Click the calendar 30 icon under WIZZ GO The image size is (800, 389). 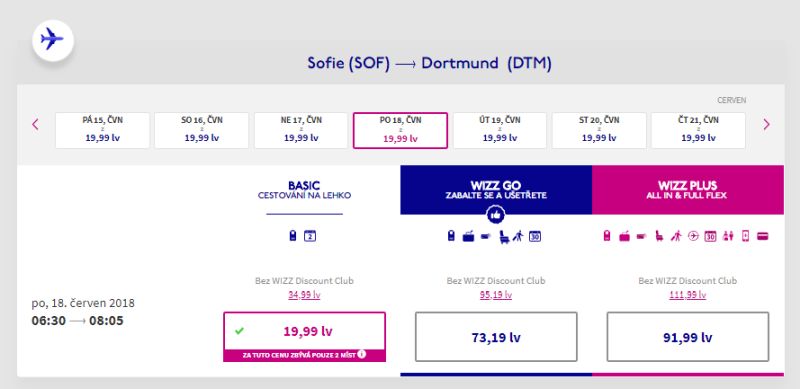535,236
